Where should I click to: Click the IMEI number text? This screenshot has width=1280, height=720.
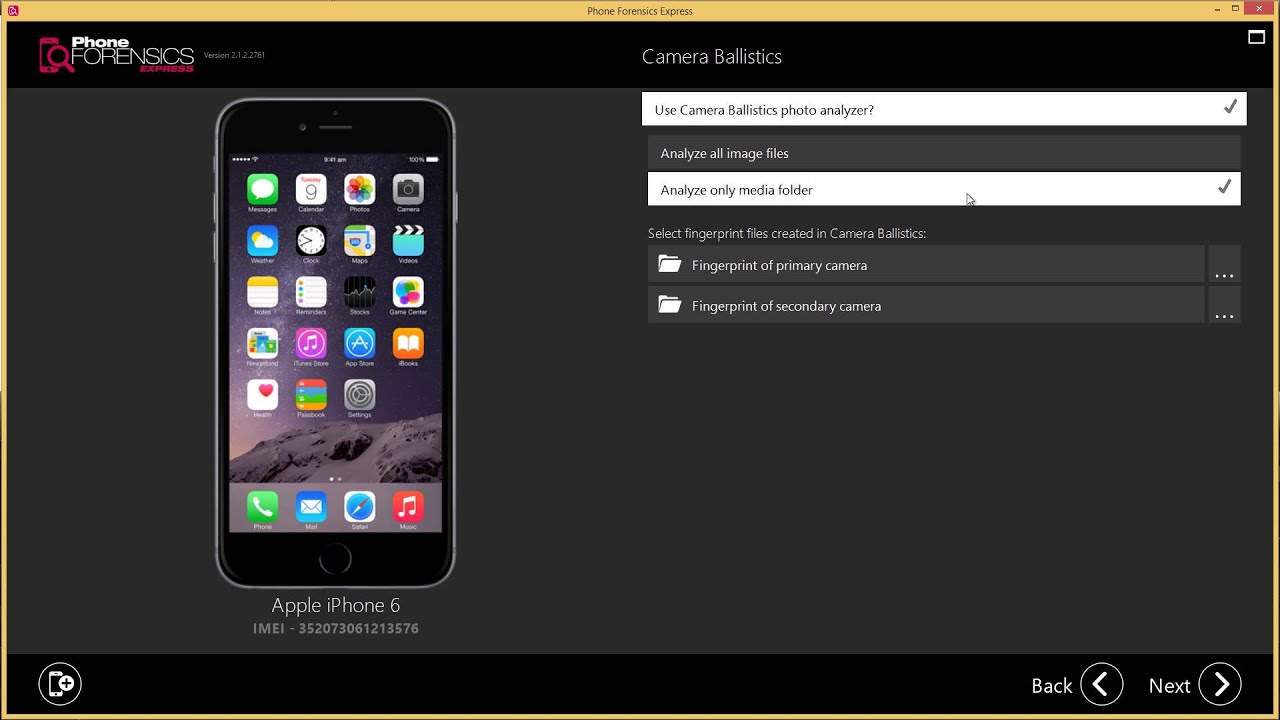click(x=336, y=628)
